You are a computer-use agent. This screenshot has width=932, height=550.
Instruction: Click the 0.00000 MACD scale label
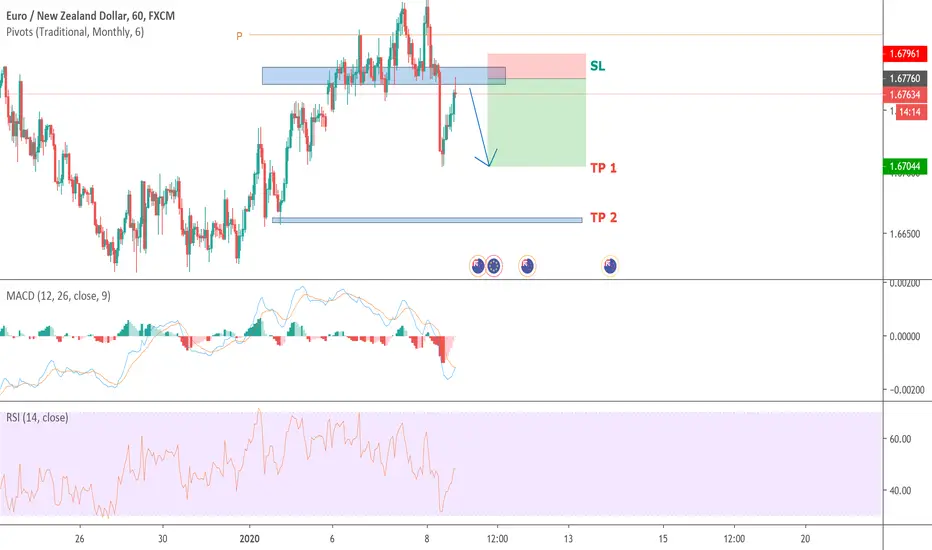(907, 337)
